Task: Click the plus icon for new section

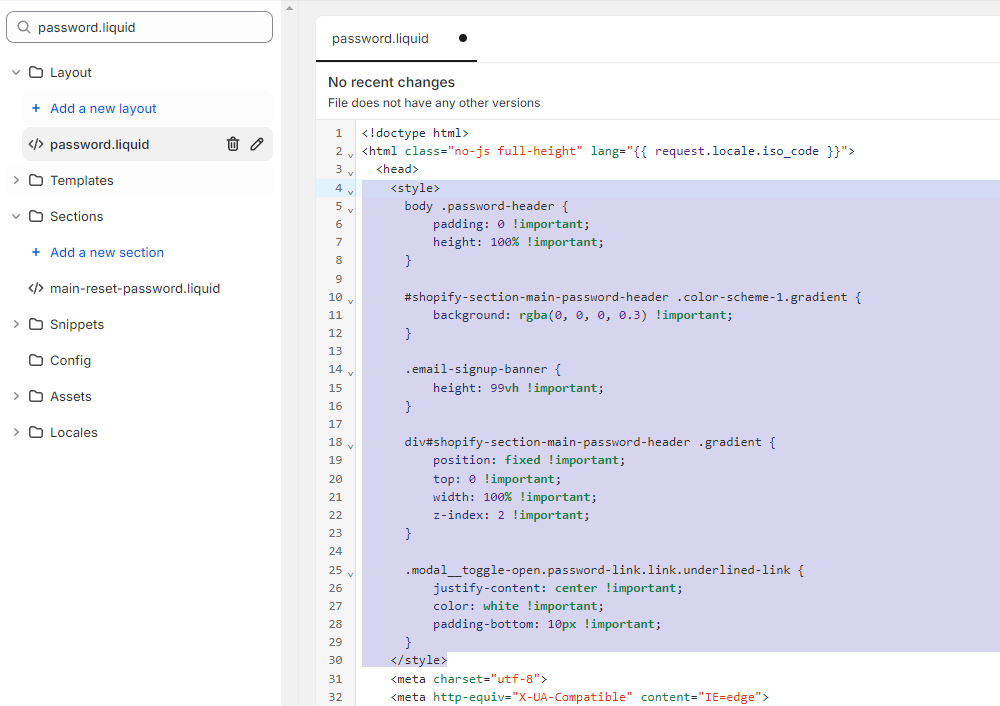Action: (36, 252)
